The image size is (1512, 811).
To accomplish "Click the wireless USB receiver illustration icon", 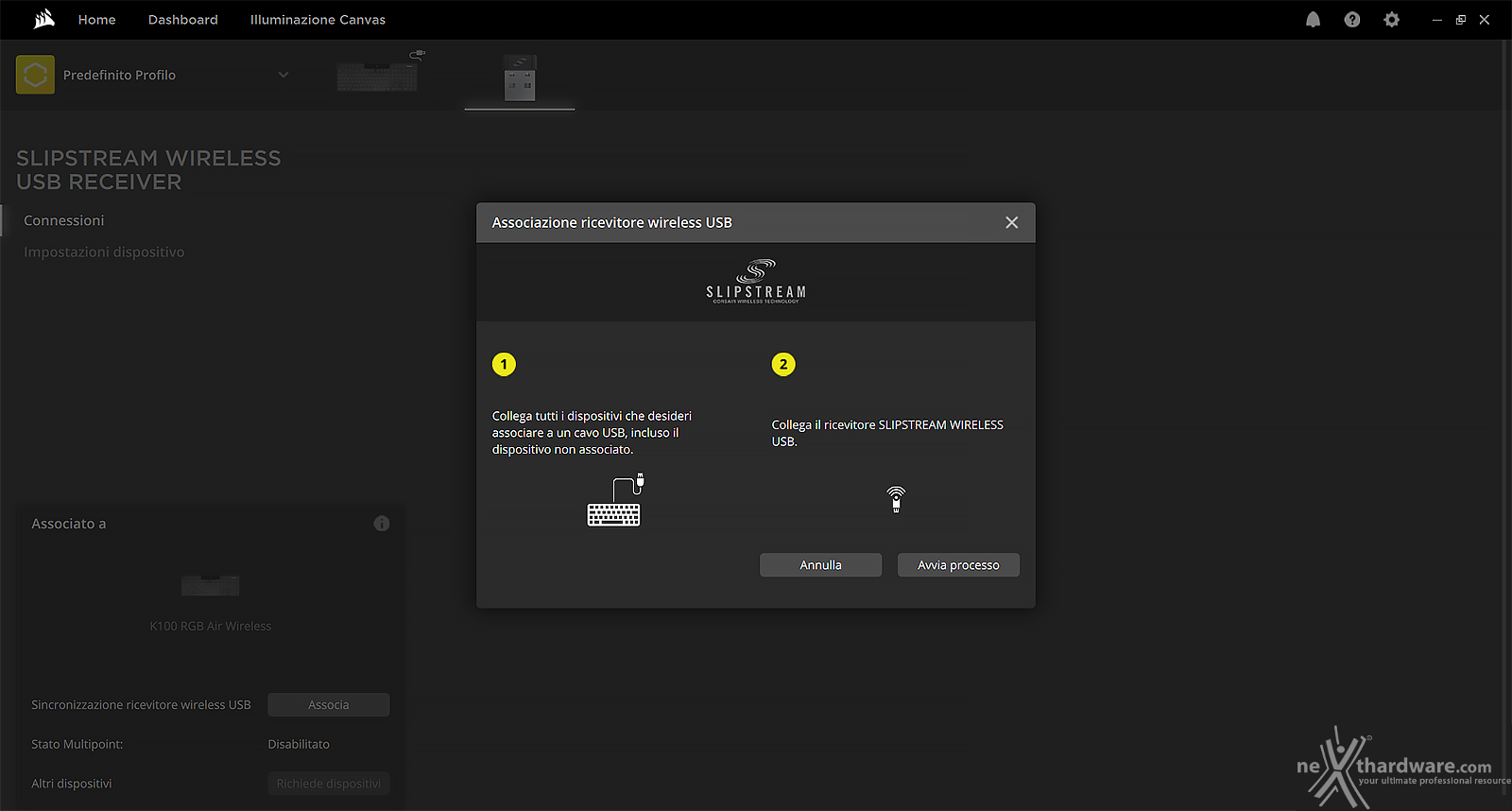I will click(896, 499).
